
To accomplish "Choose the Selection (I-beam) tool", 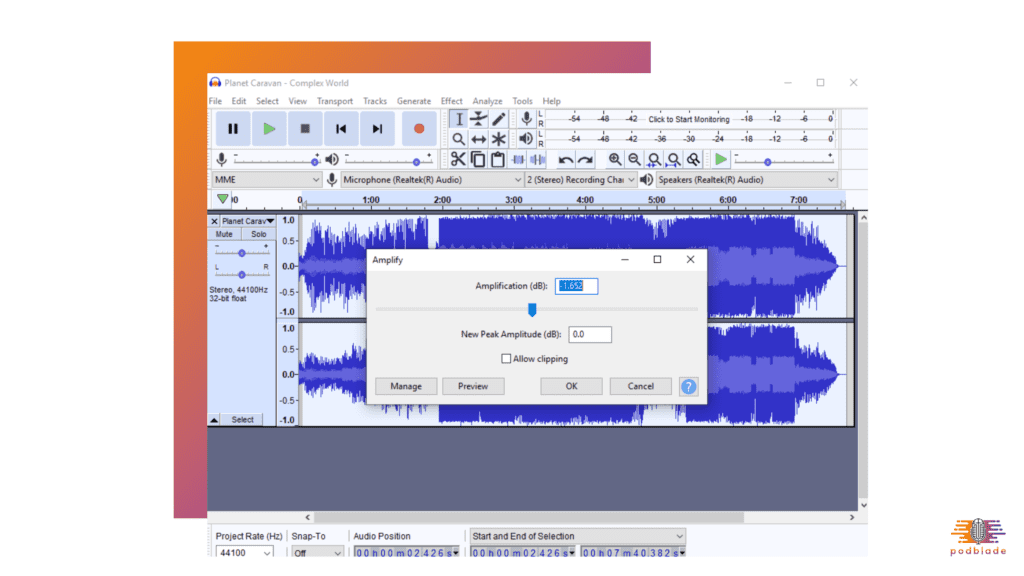I will [459, 119].
